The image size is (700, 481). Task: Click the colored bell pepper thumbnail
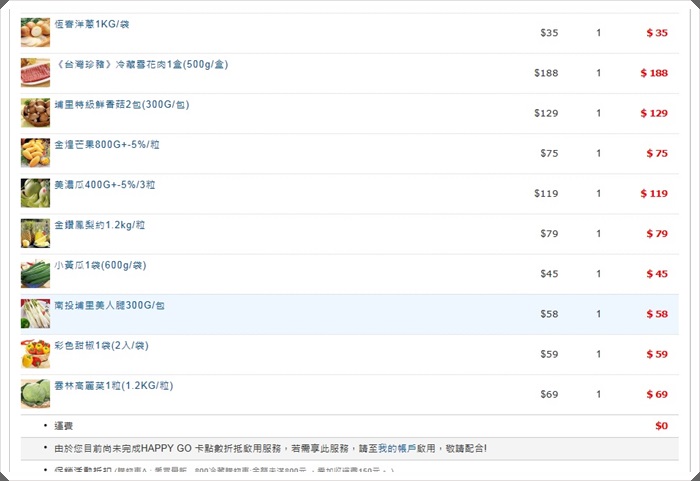(x=35, y=353)
